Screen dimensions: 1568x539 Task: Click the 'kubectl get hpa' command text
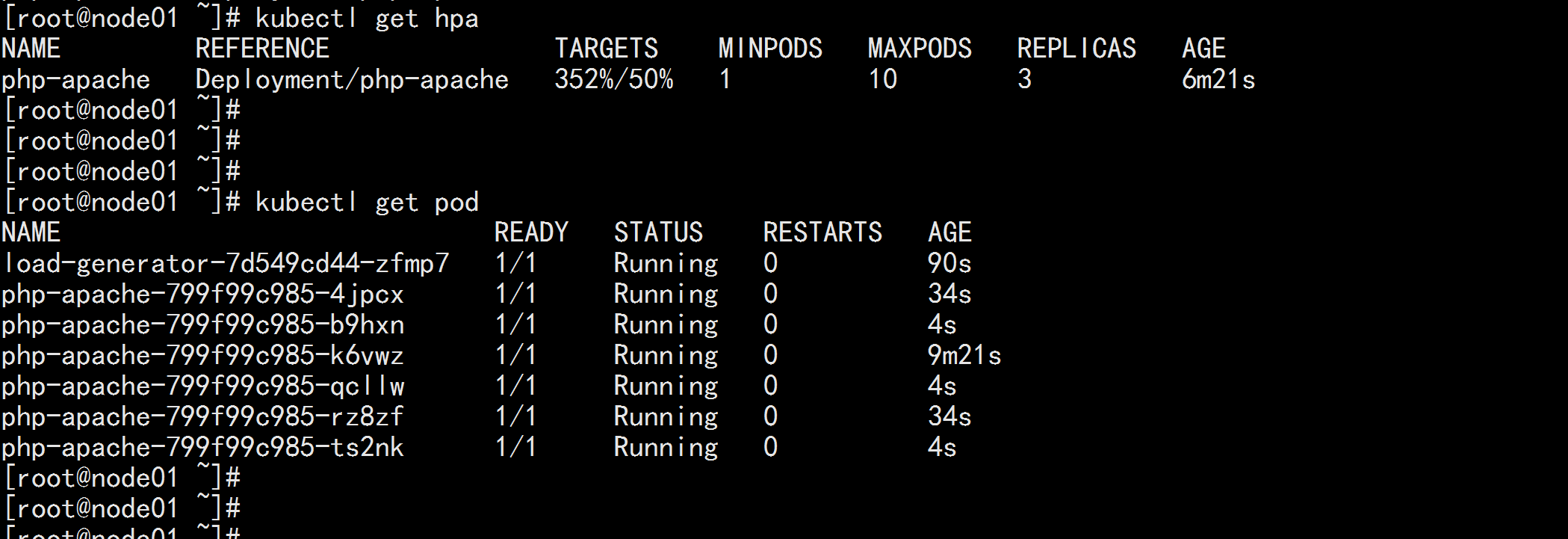(x=367, y=18)
